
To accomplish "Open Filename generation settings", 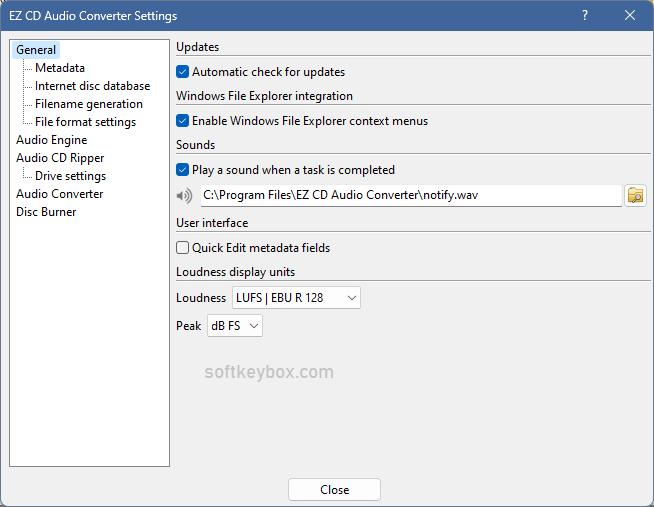I will (x=89, y=104).
